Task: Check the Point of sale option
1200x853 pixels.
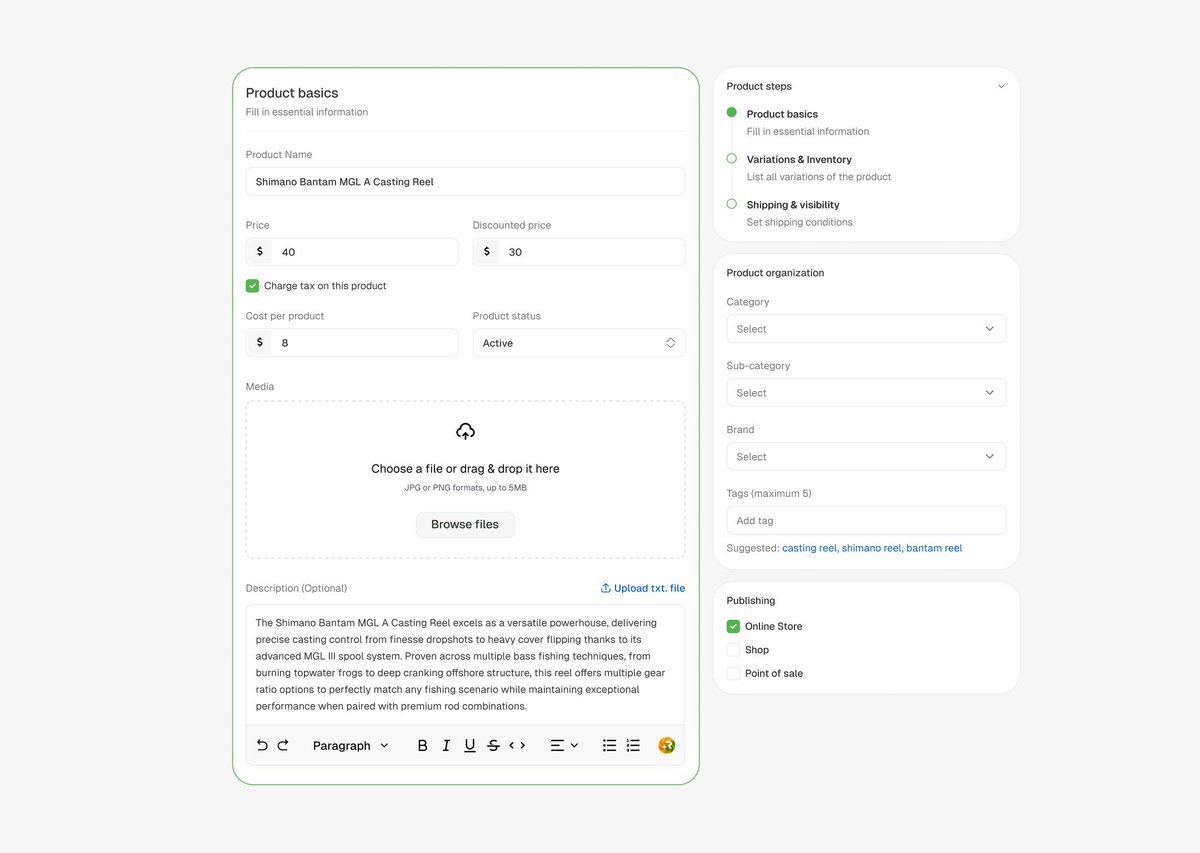Action: click(x=734, y=673)
